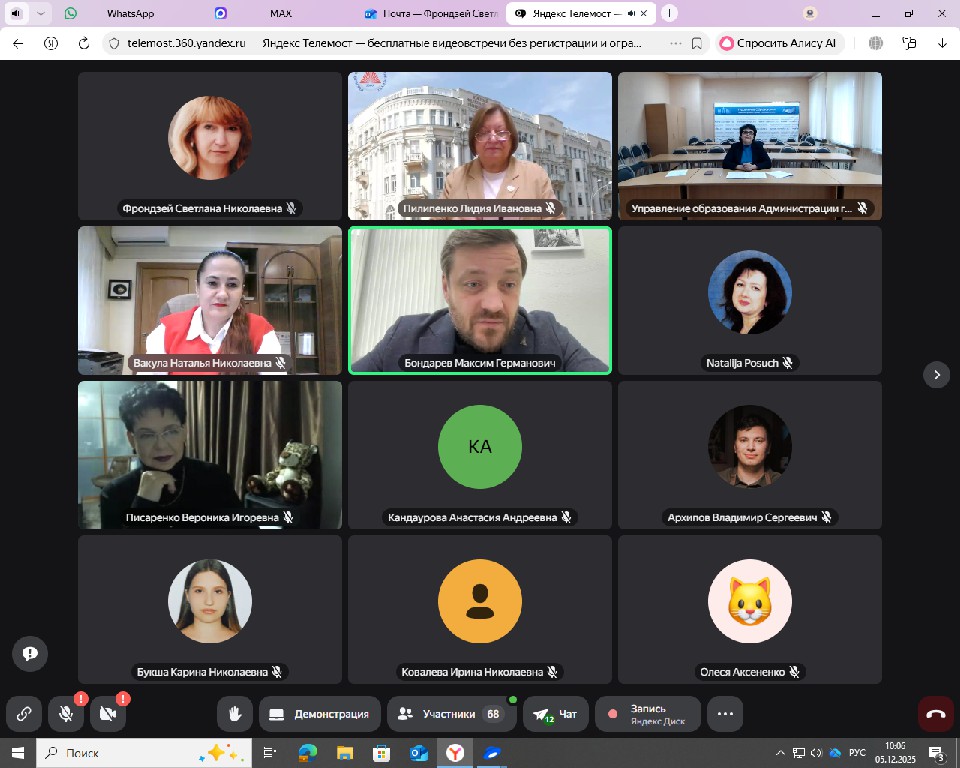Open the more options three-dots menu
Image resolution: width=960 pixels, height=768 pixels.
(725, 714)
